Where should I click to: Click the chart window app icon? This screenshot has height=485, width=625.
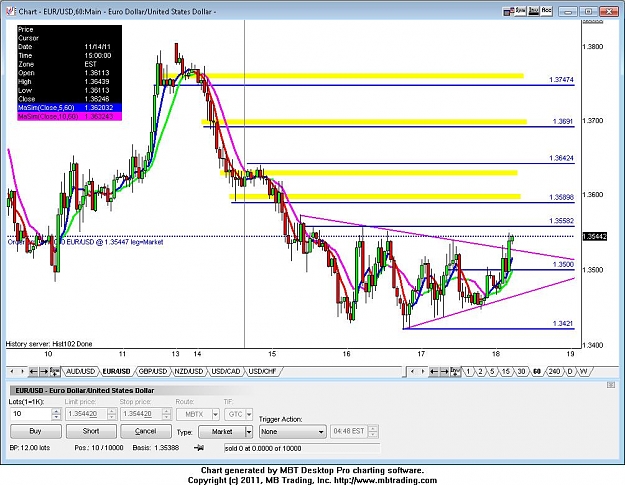pyautogui.click(x=11, y=12)
